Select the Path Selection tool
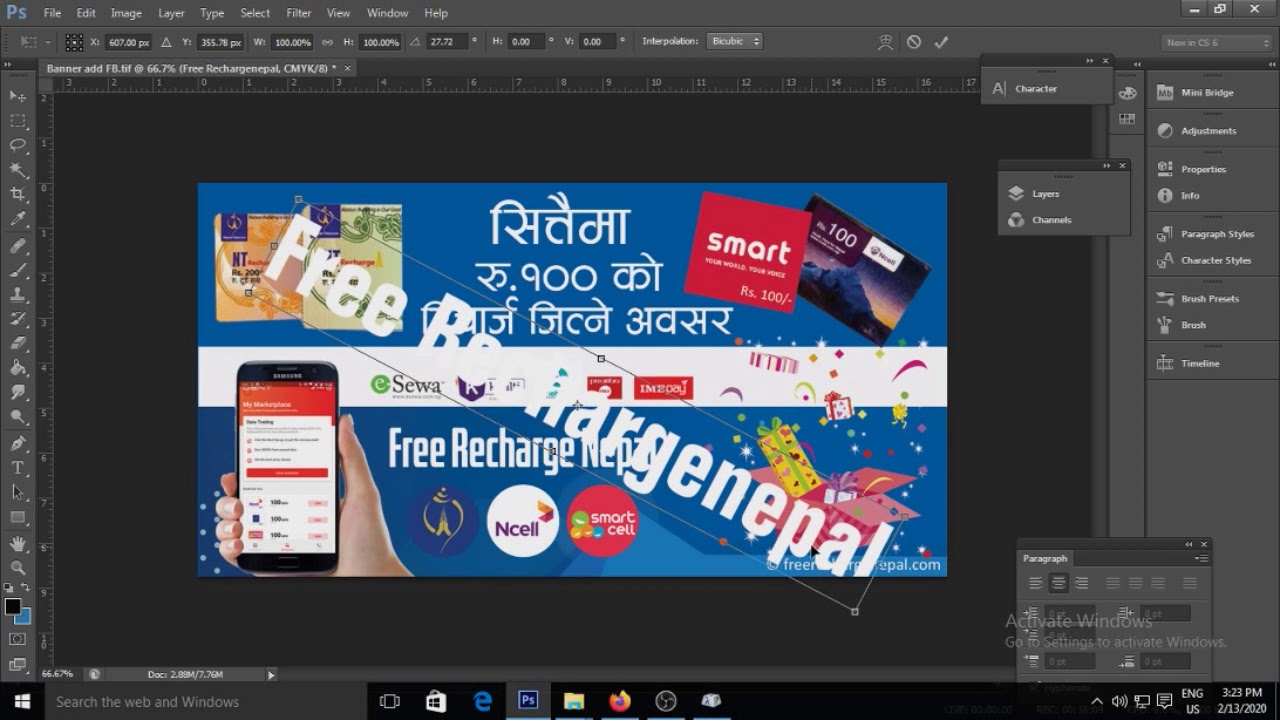This screenshot has height=720, width=1280. [x=18, y=492]
